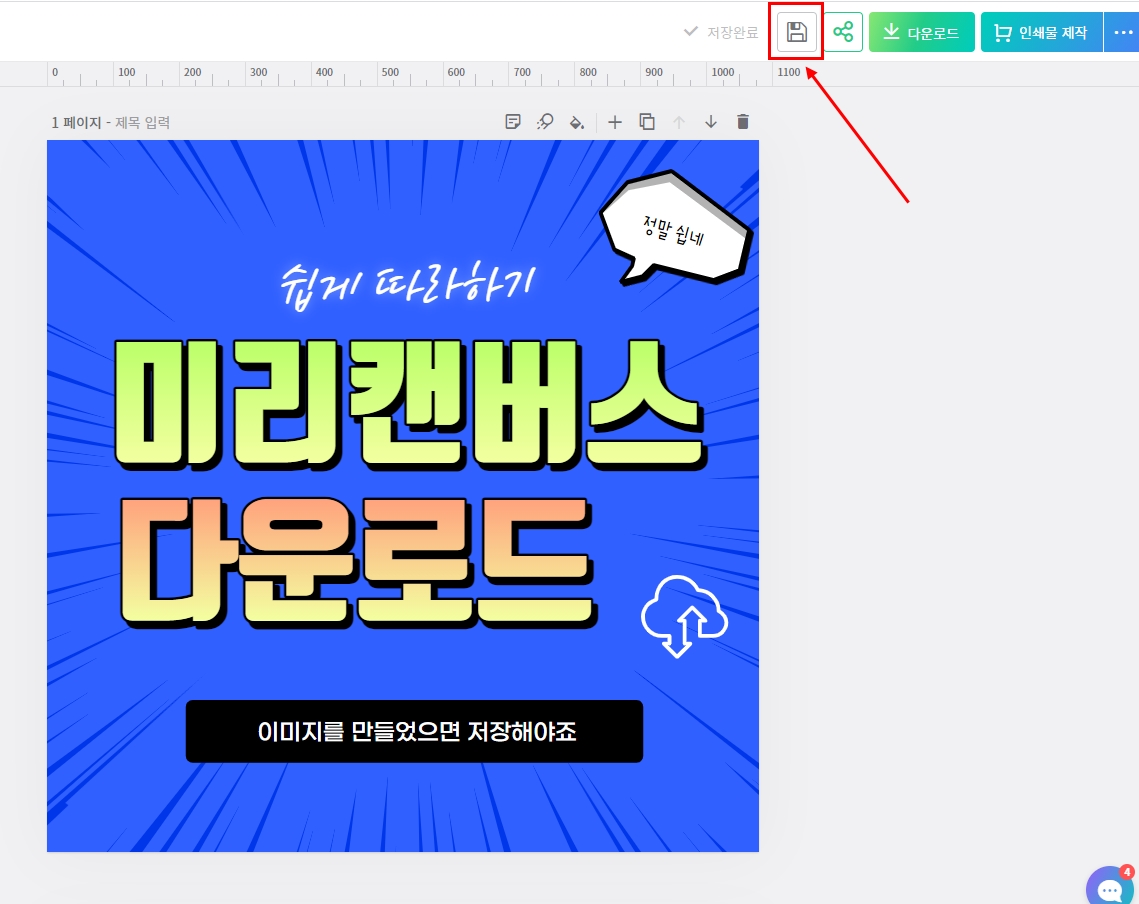Duplicate page 1 with copy icon
Image resolution: width=1139 pixels, height=904 pixels.
click(x=646, y=121)
